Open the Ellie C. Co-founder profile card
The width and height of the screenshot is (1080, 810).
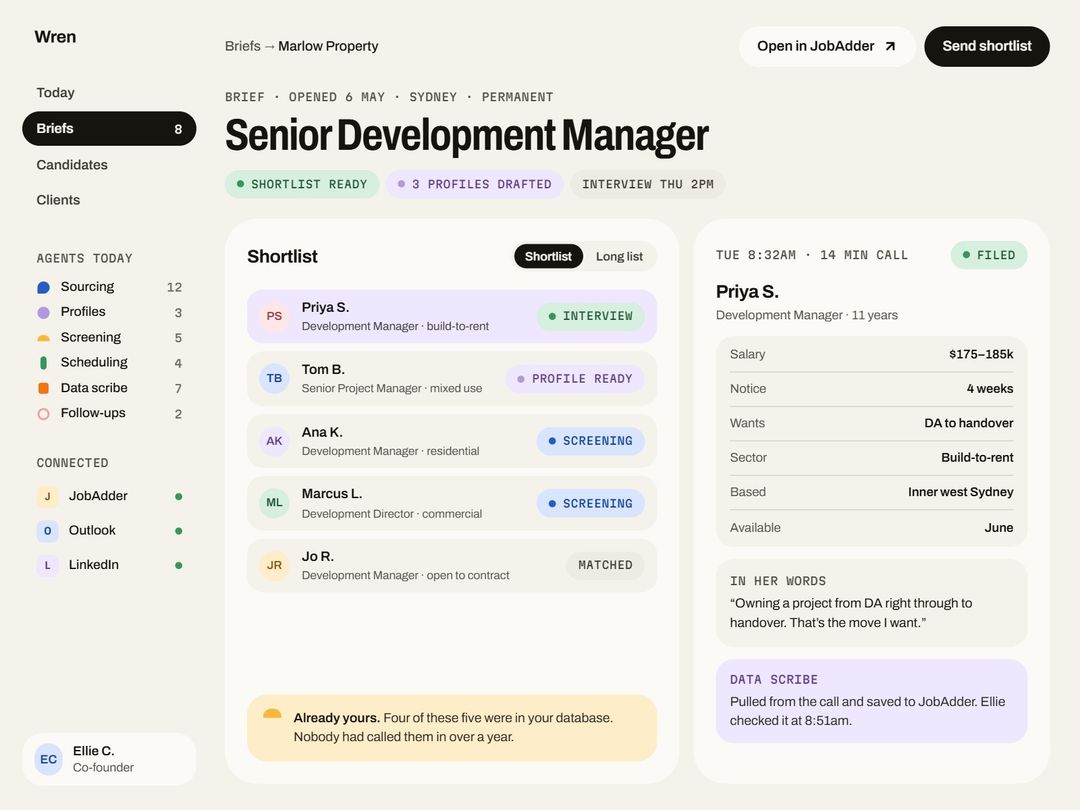pos(109,759)
